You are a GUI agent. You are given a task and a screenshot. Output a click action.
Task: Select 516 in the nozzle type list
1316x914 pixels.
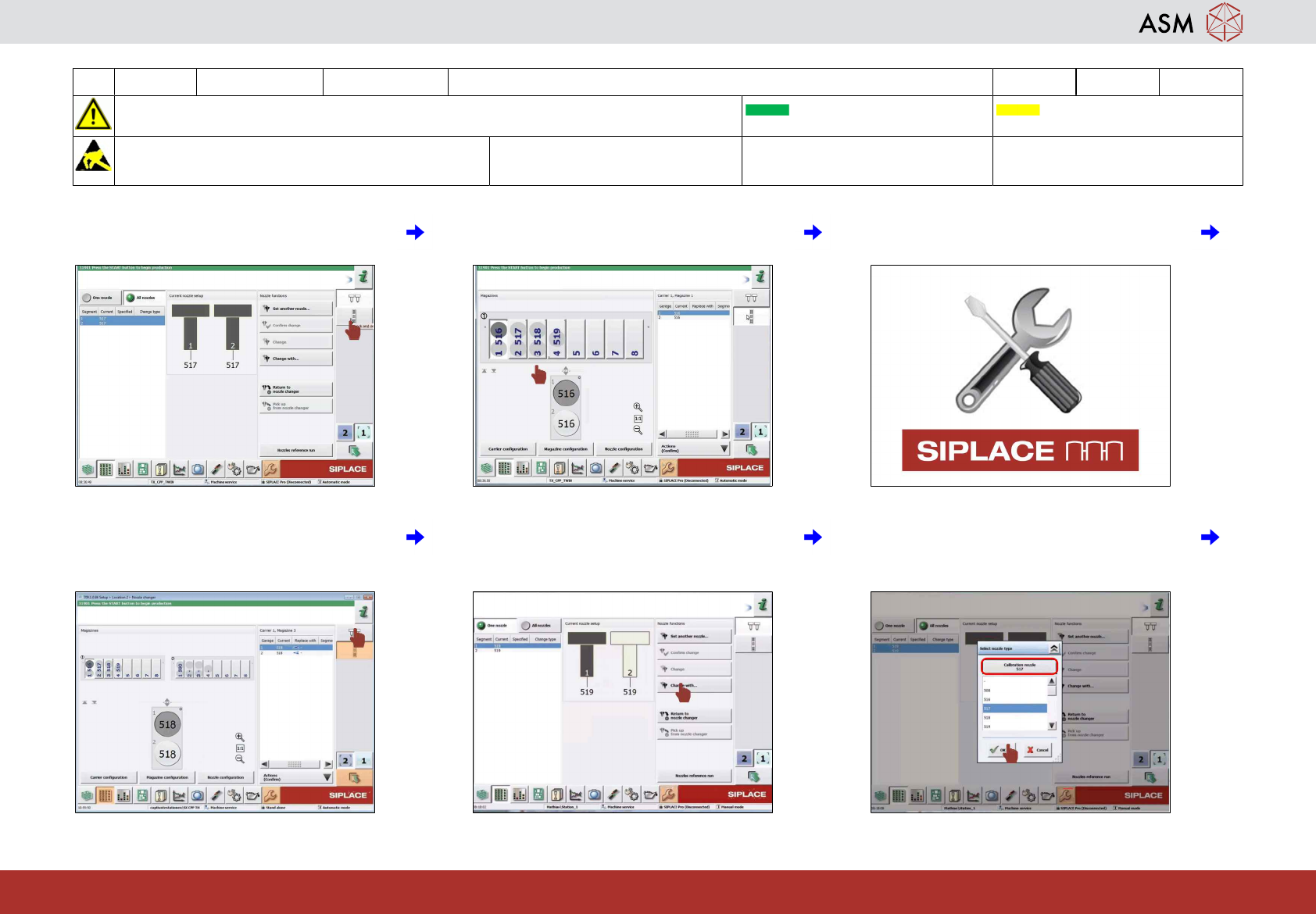tap(1014, 700)
